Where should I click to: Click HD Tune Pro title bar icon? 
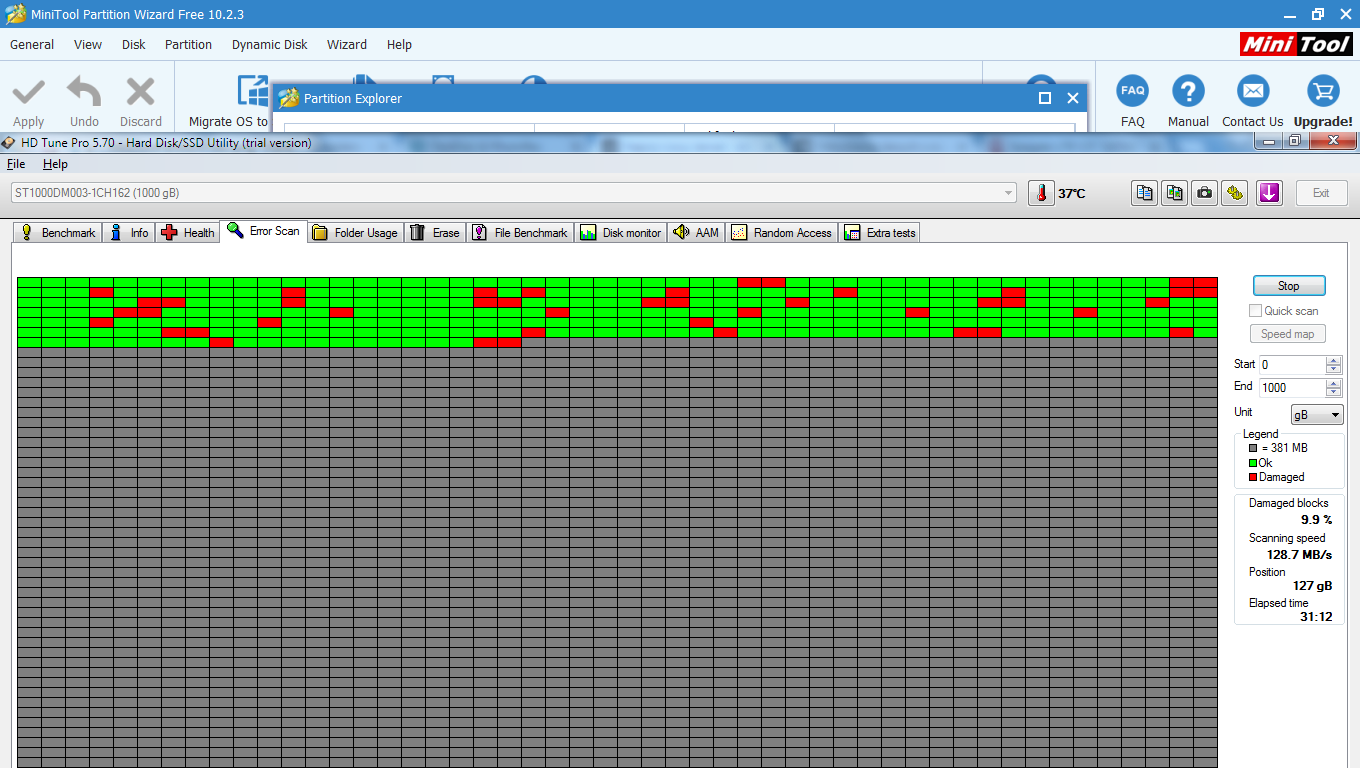(x=9, y=142)
